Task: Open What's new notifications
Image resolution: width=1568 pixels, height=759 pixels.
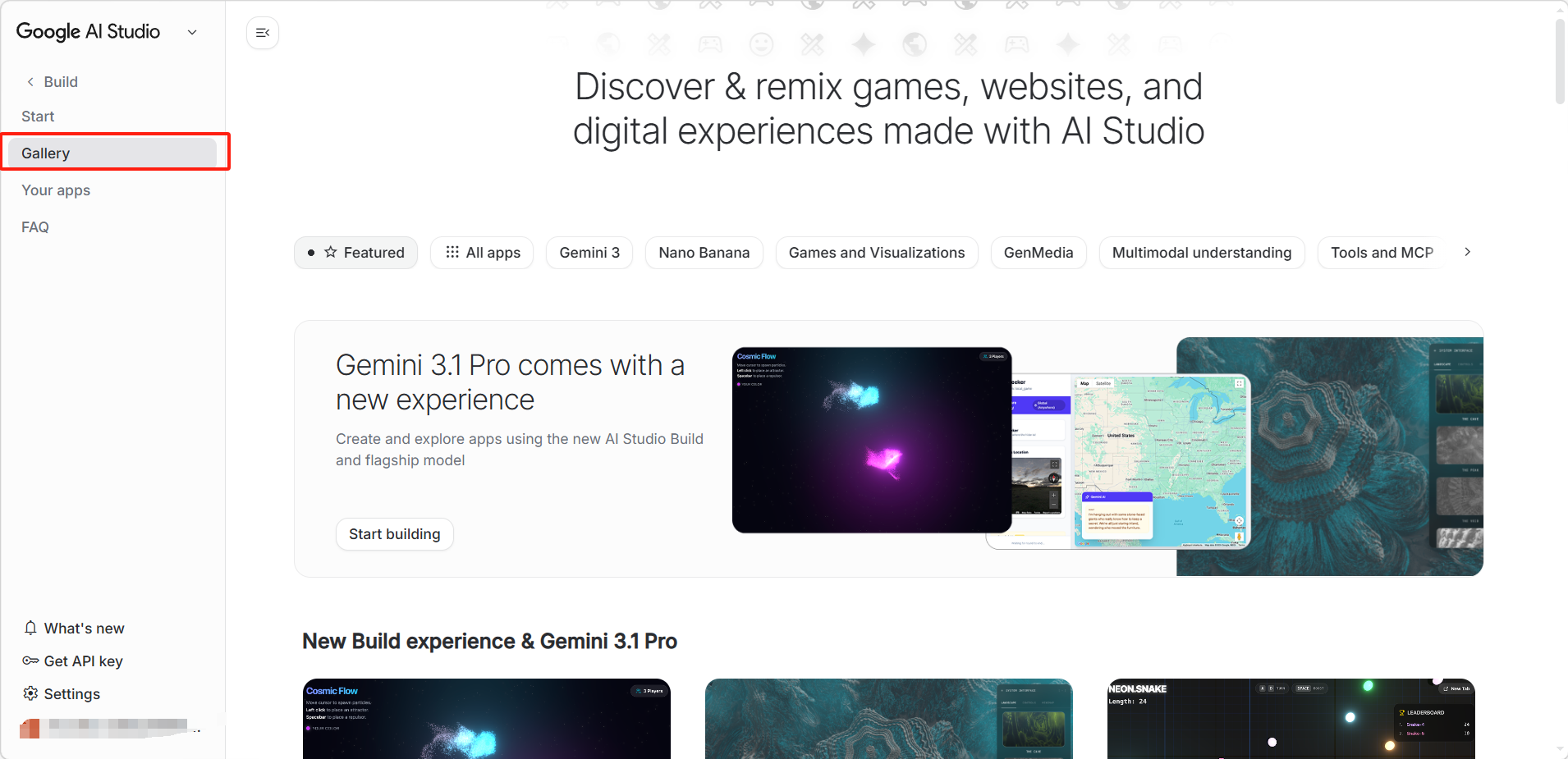Action: click(x=74, y=629)
